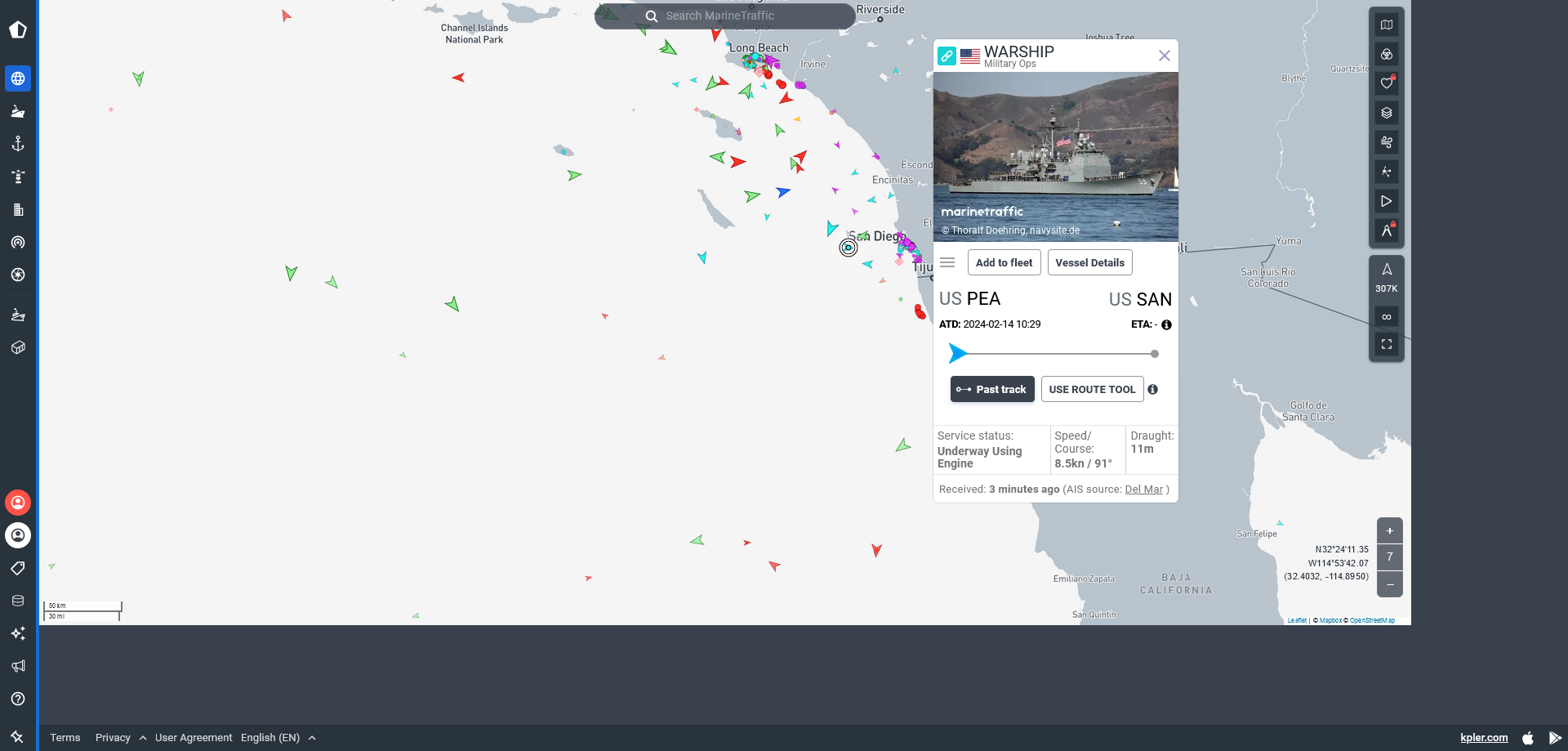Open the Lighthouses sidebar icon
The height and width of the screenshot is (751, 1568).
18,177
